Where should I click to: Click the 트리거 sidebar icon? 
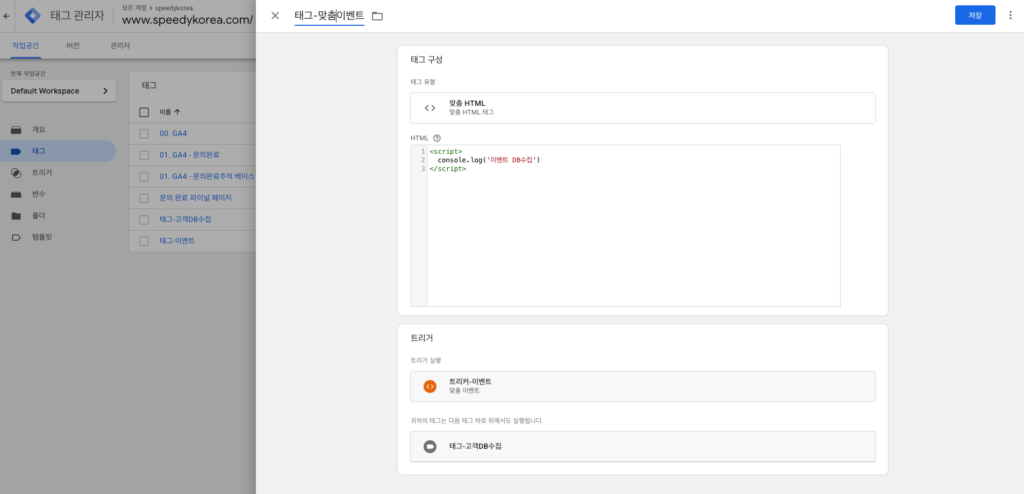coord(16,173)
